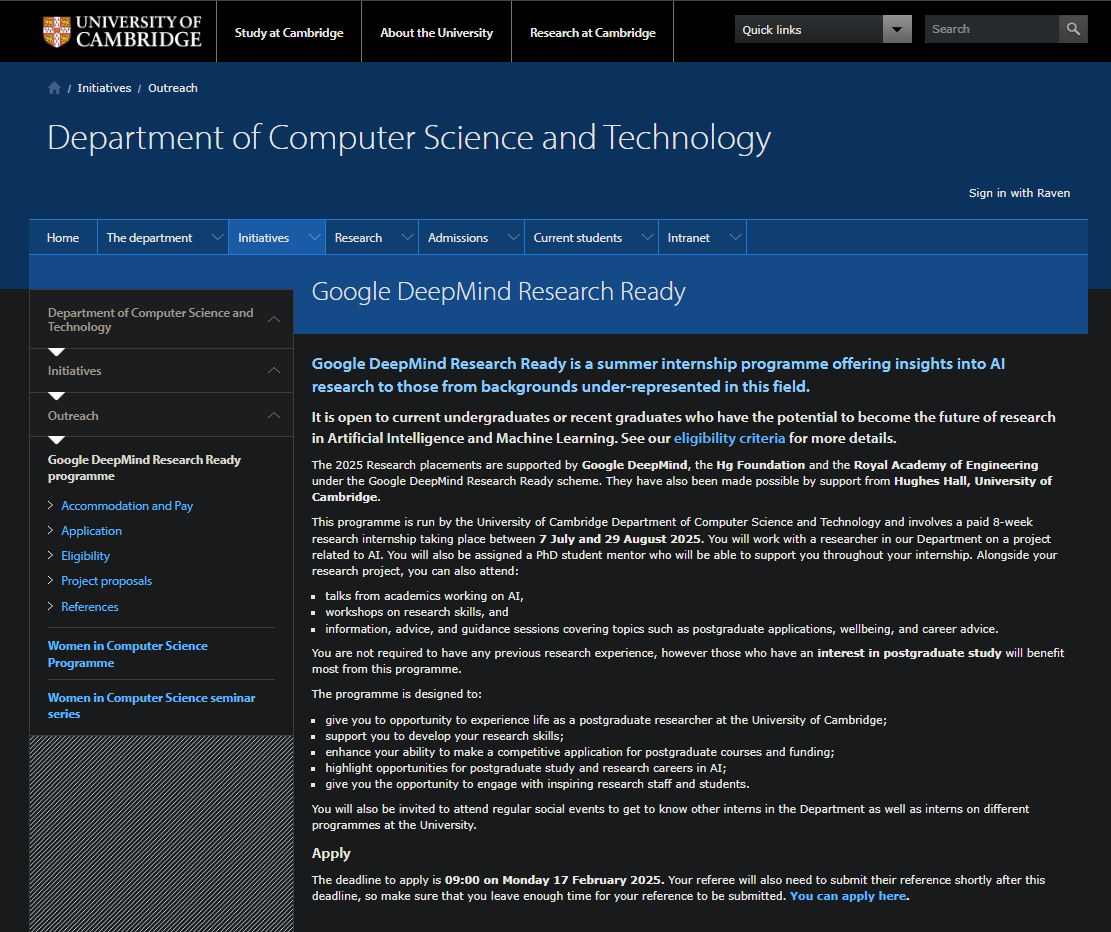Click the bold text 7 July and 29 August 2025
Image resolution: width=1111 pixels, height=932 pixels.
pos(620,539)
